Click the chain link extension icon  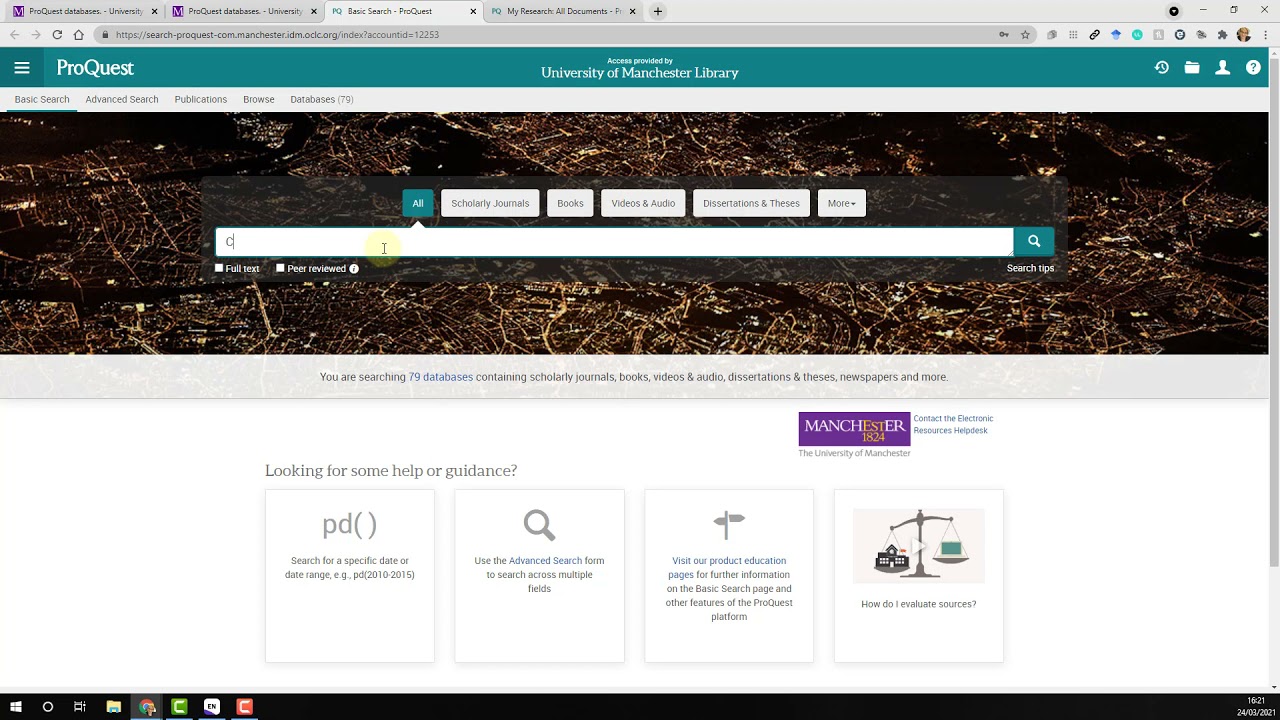tap(1094, 34)
